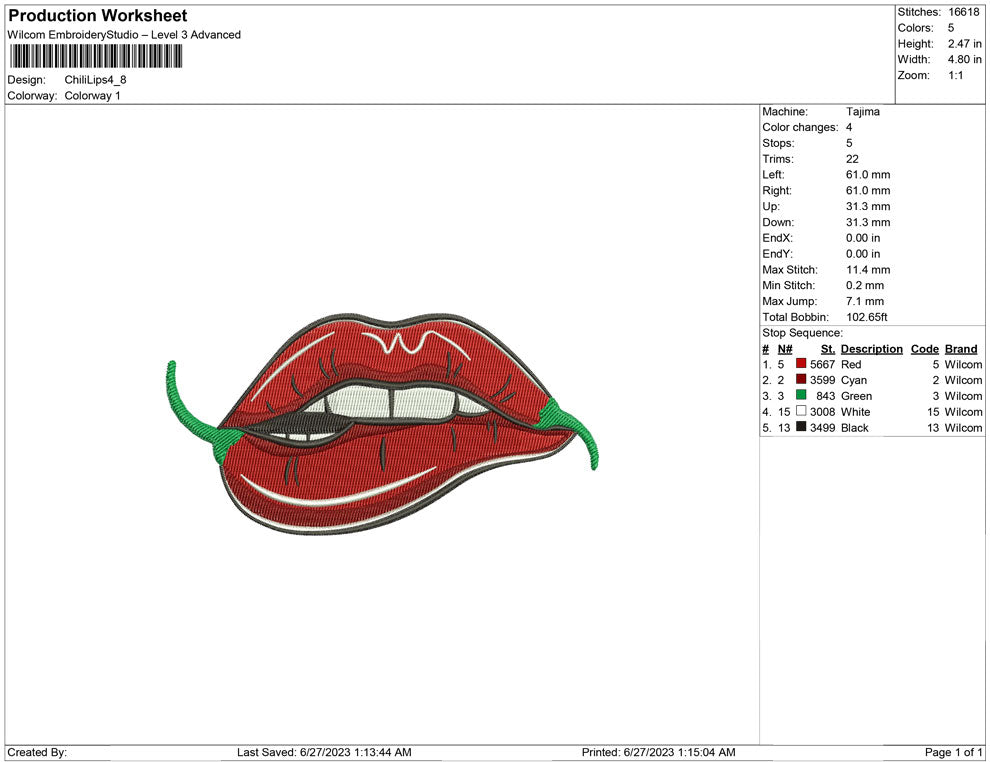990x762 pixels.
Task: Sort the table by the St. column header
Action: [x=826, y=348]
